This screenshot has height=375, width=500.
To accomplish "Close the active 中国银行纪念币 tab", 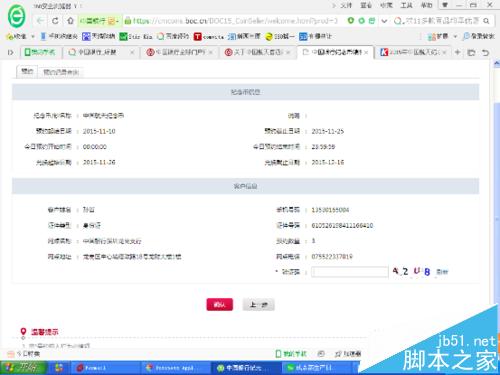I will coord(366,52).
